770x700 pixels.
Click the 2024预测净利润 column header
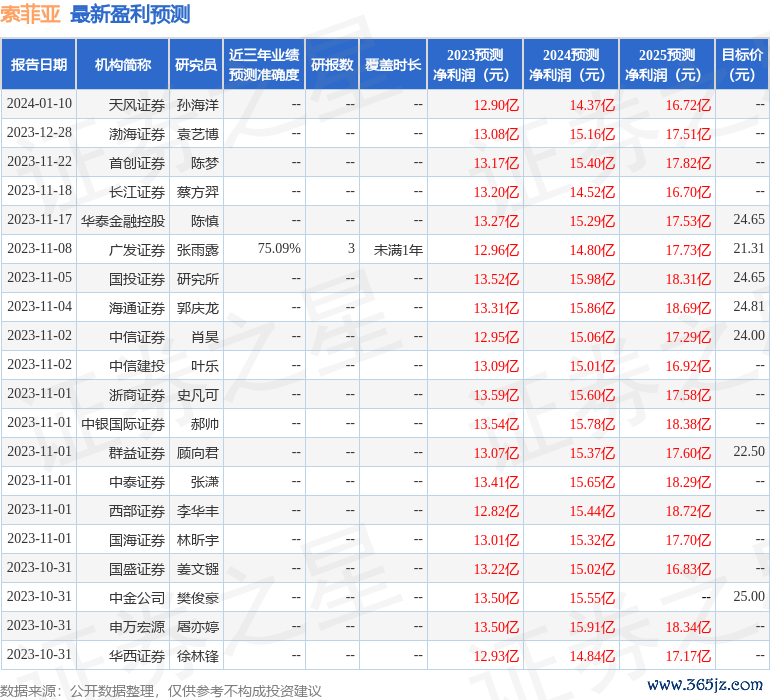click(571, 64)
